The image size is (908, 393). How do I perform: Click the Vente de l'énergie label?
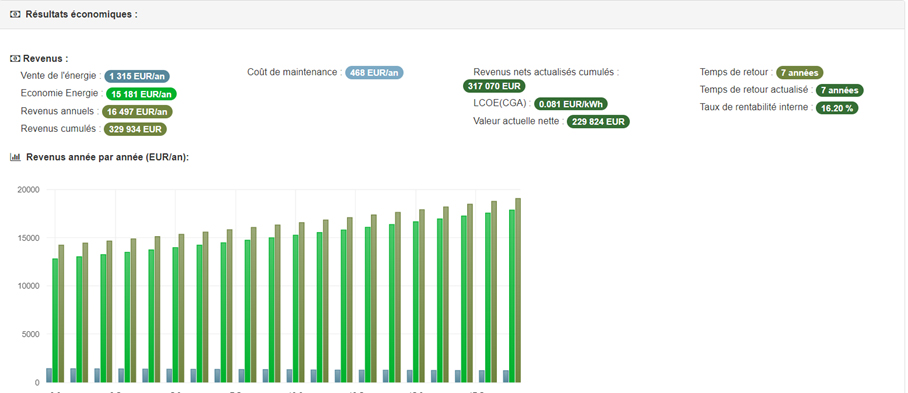(x=61, y=76)
